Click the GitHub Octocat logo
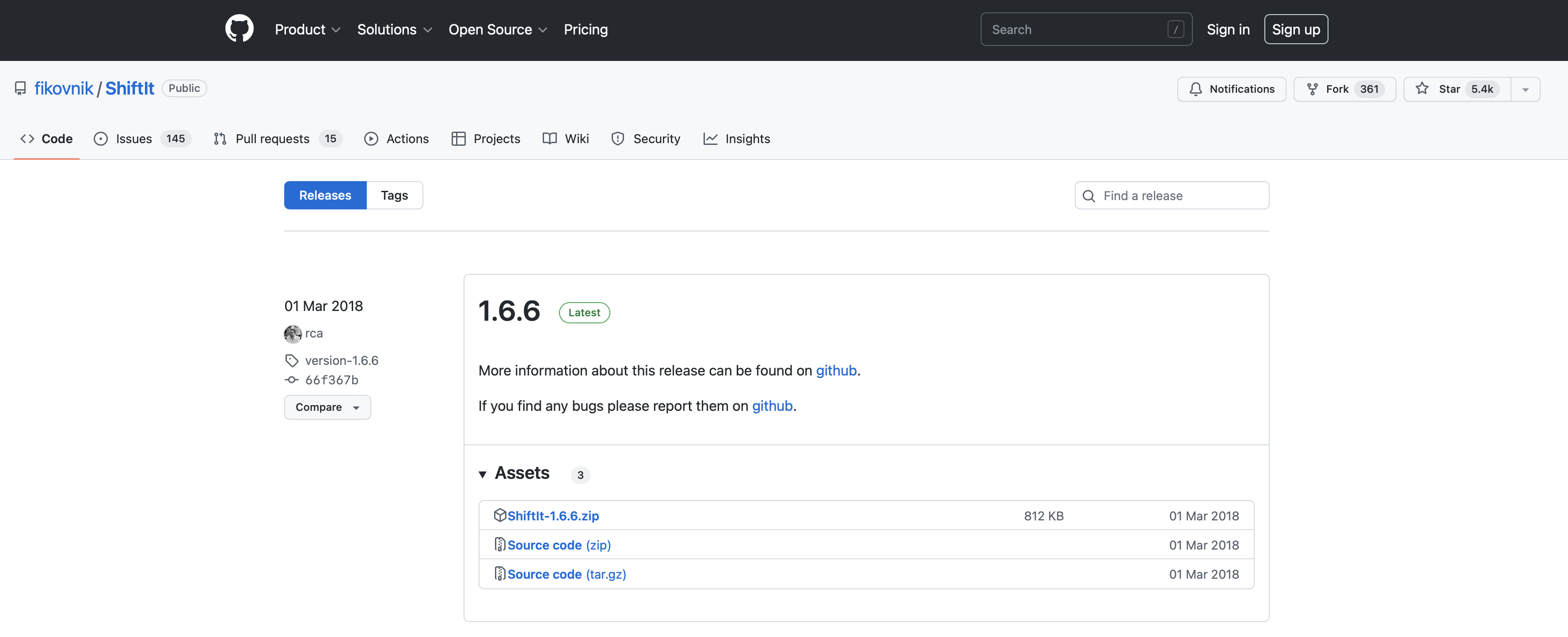The width and height of the screenshot is (1568, 637). 239,29
